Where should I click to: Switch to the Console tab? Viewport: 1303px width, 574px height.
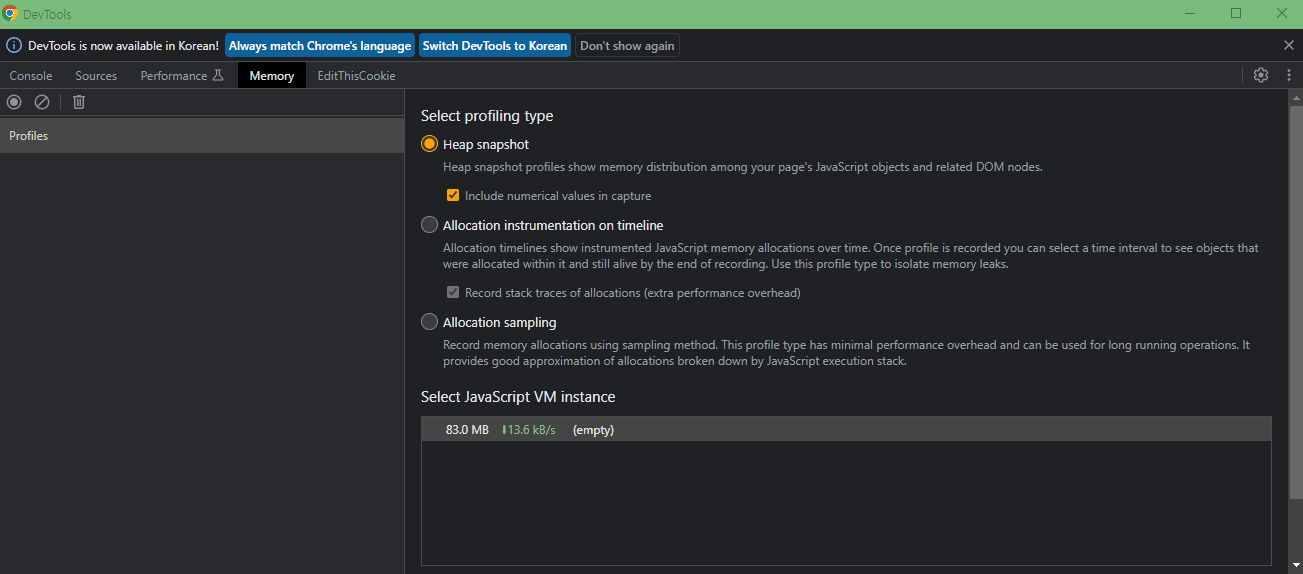tap(31, 76)
